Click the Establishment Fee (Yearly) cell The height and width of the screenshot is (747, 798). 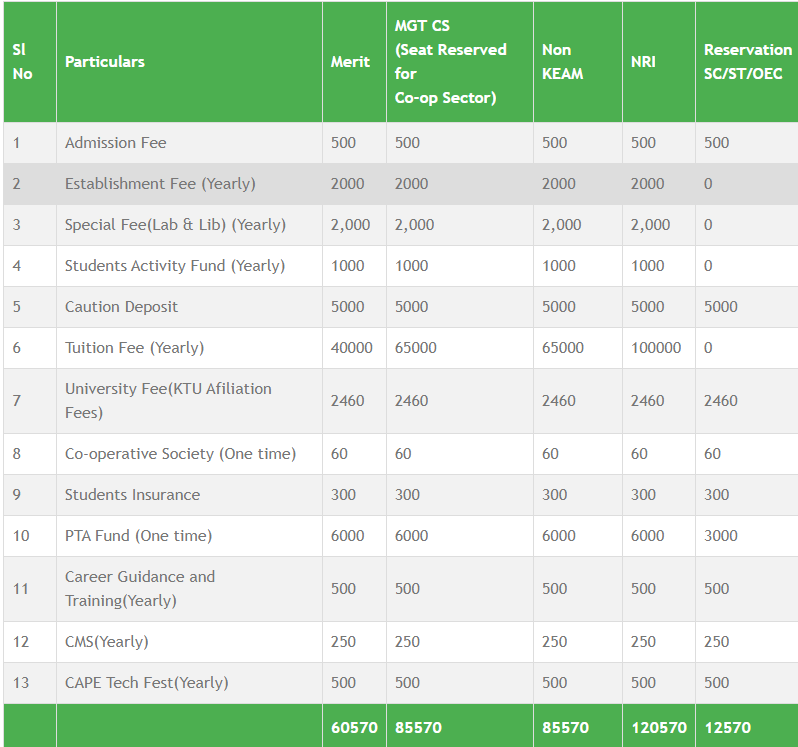click(160, 184)
